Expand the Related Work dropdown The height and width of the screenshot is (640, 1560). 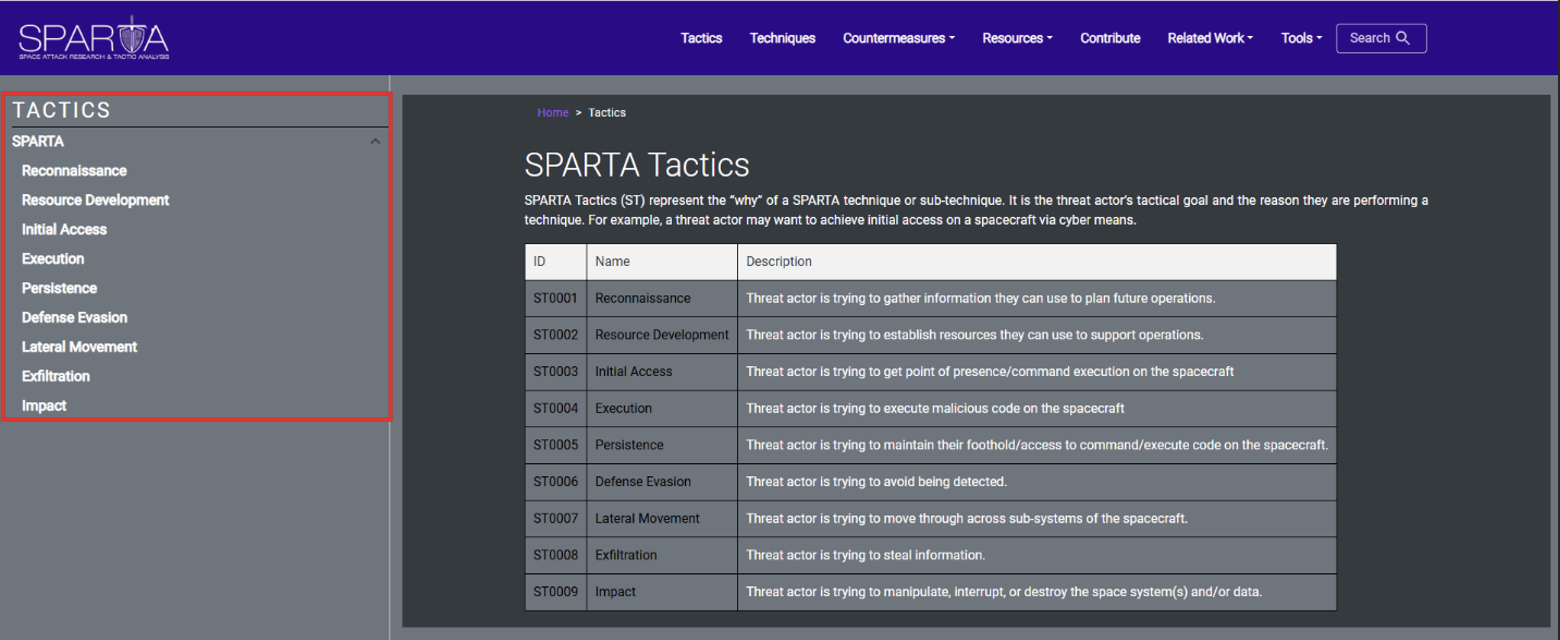pyautogui.click(x=1210, y=38)
